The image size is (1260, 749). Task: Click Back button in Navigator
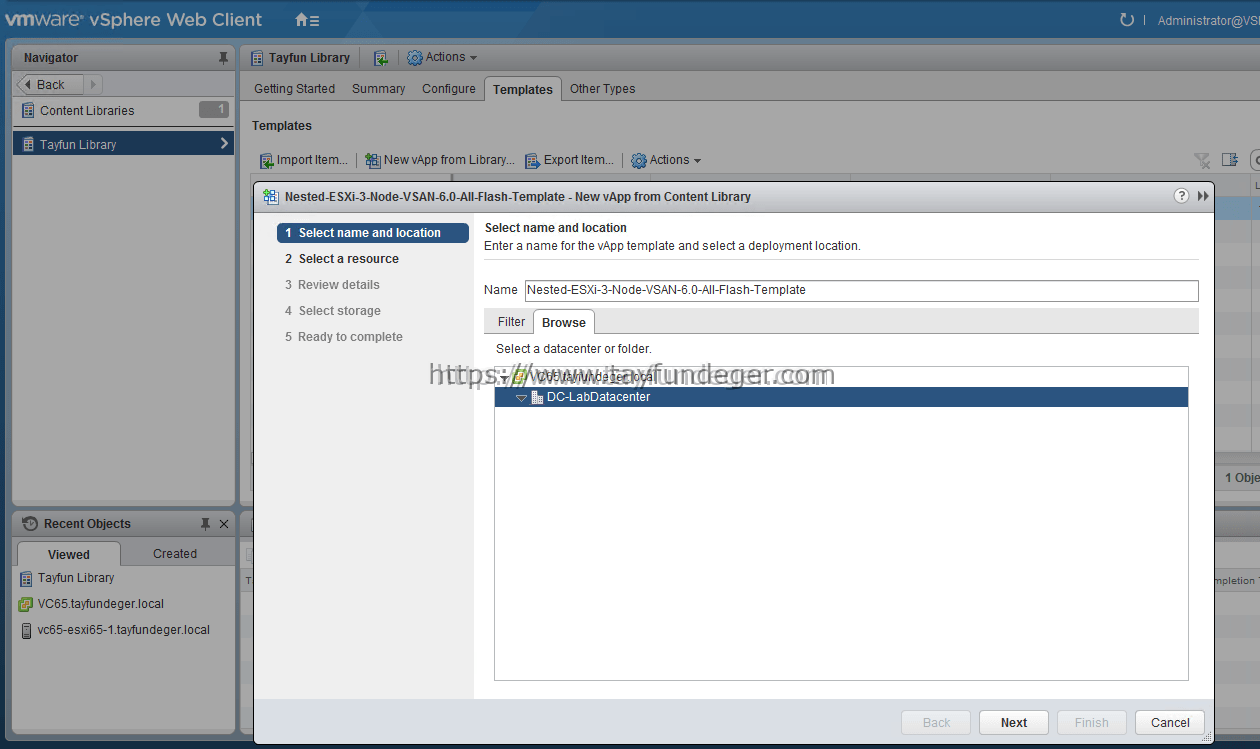click(x=49, y=85)
